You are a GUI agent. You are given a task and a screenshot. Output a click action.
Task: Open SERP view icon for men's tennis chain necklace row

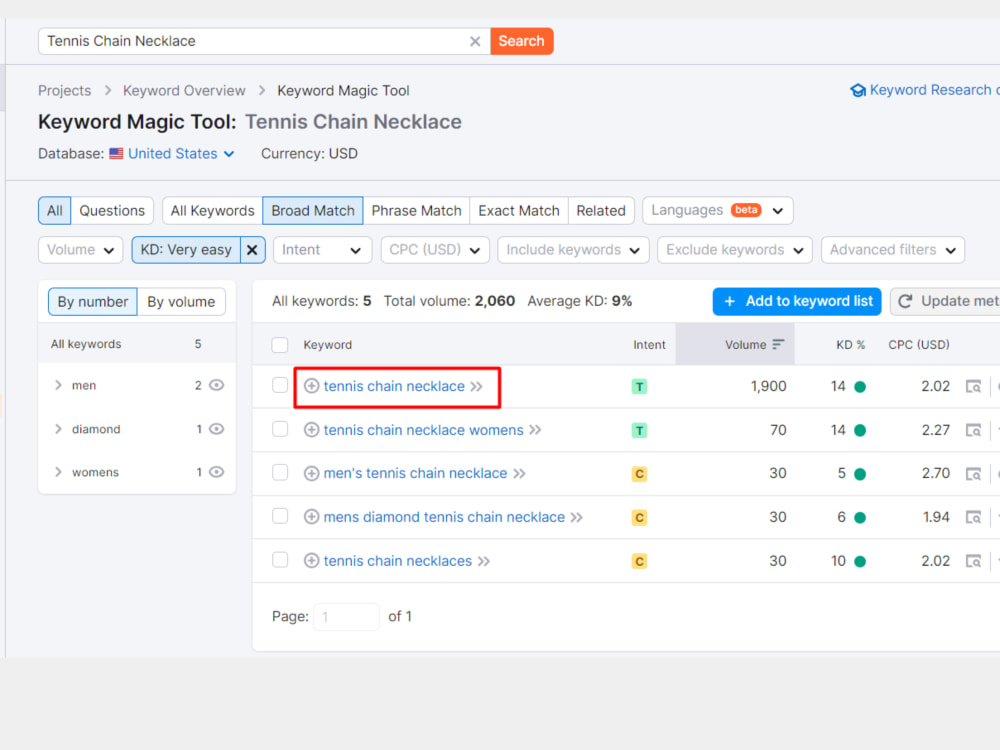973,474
